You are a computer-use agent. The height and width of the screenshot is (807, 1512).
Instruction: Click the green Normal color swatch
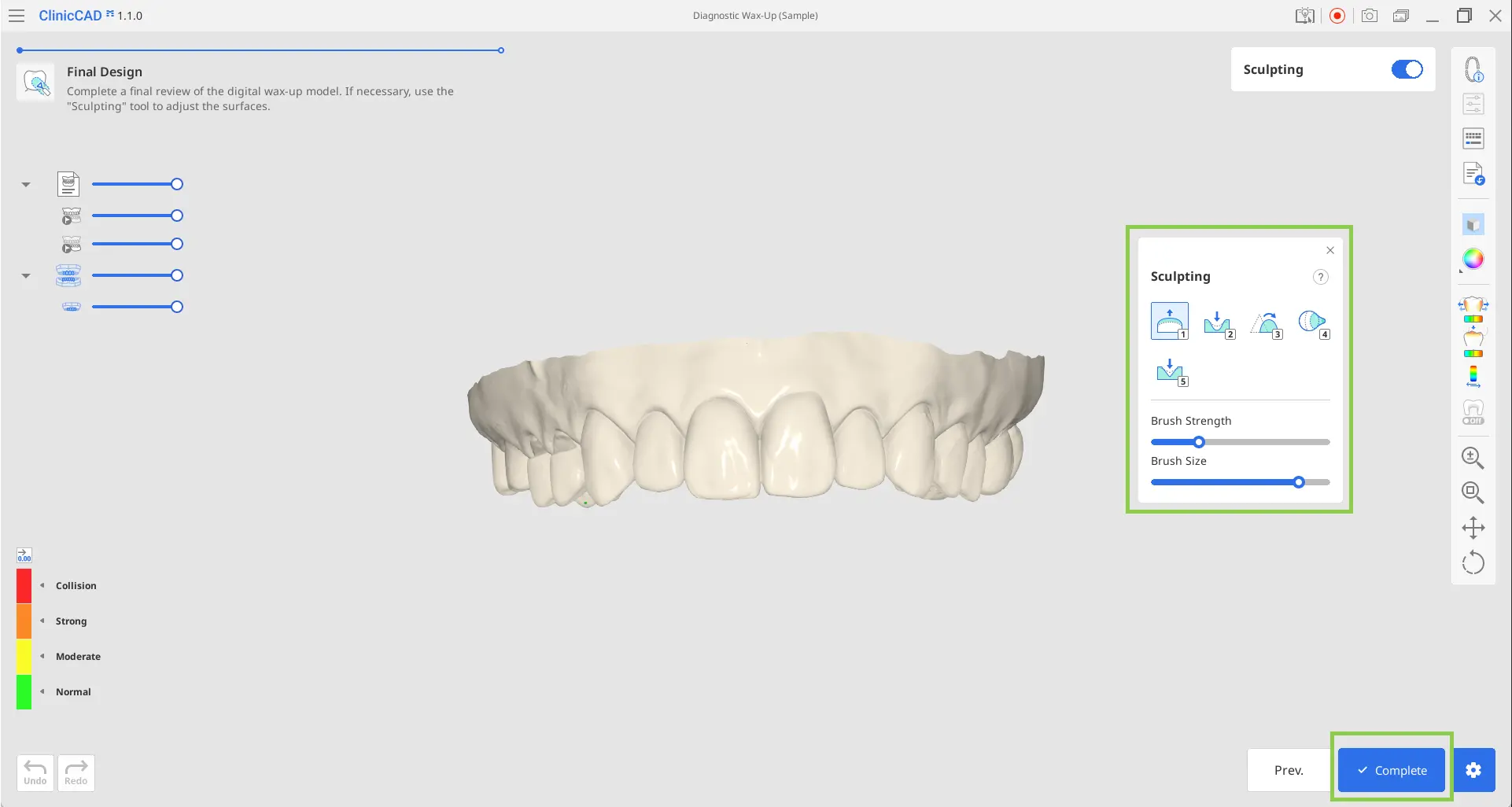click(x=24, y=691)
